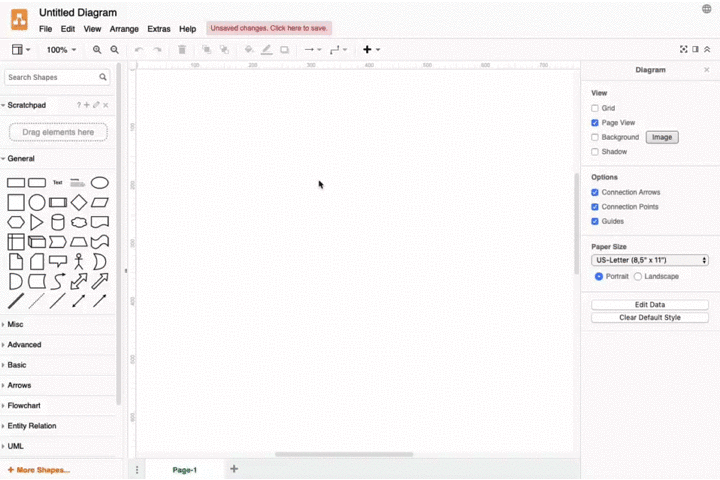Click the search magnifier in Search Shapes
The image size is (720, 480).
click(103, 77)
